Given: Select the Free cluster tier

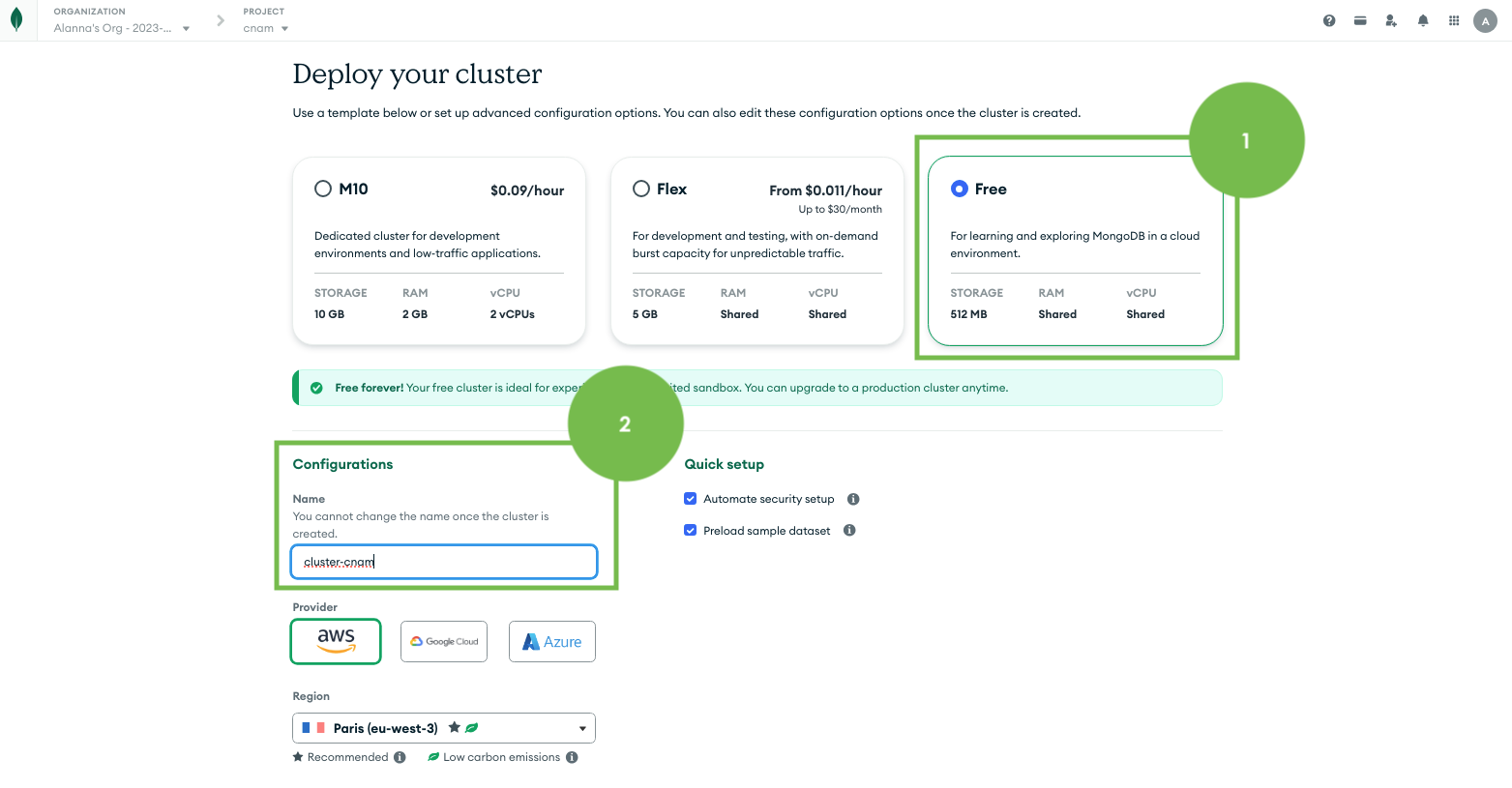Looking at the screenshot, I should [x=960, y=190].
